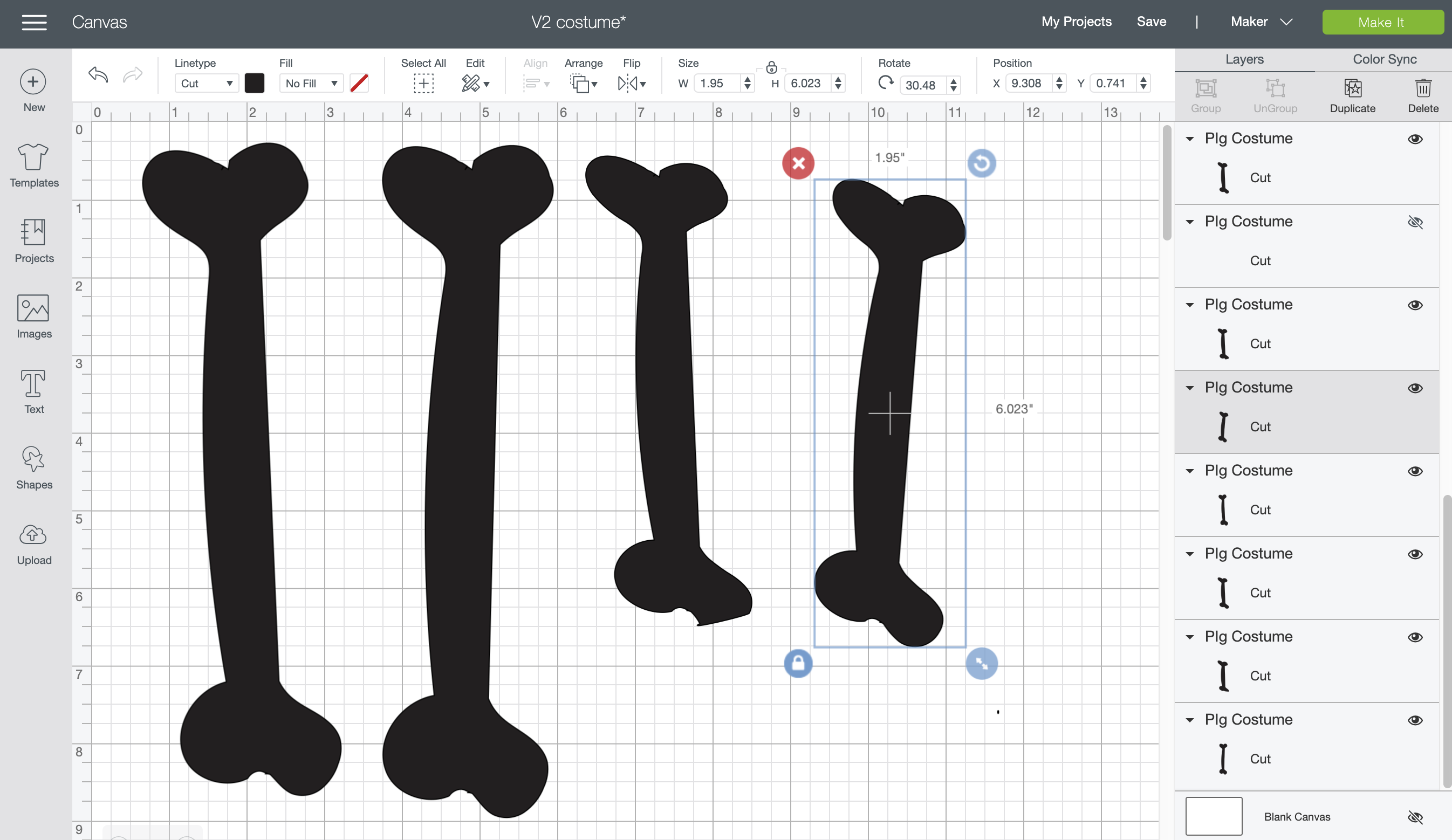Hide the Blank Canvas layer

[x=1416, y=817]
